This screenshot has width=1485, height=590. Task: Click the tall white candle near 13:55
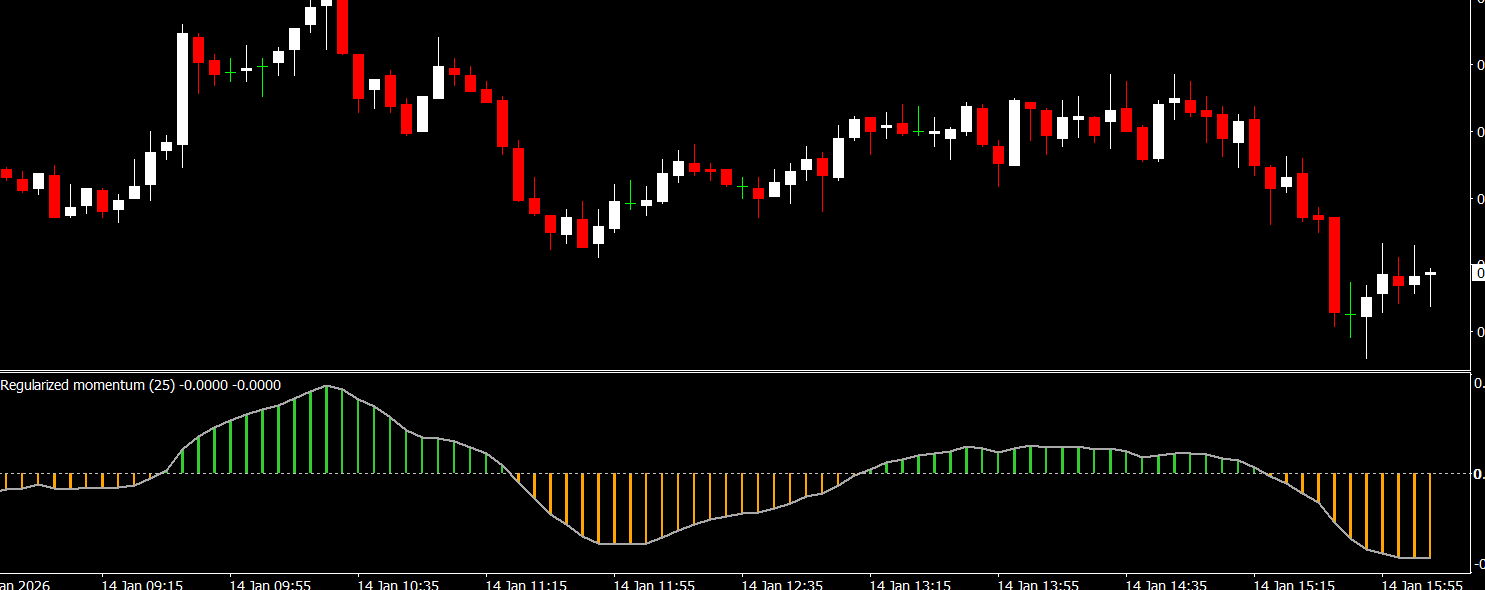(x=1015, y=132)
